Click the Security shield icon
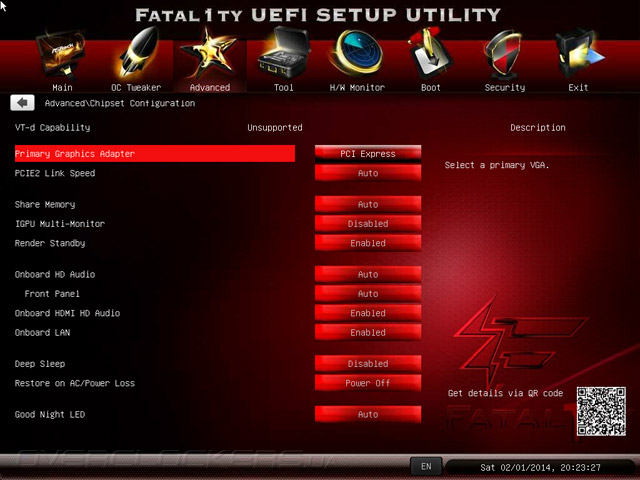The height and width of the screenshot is (480, 640). pyautogui.click(x=504, y=53)
